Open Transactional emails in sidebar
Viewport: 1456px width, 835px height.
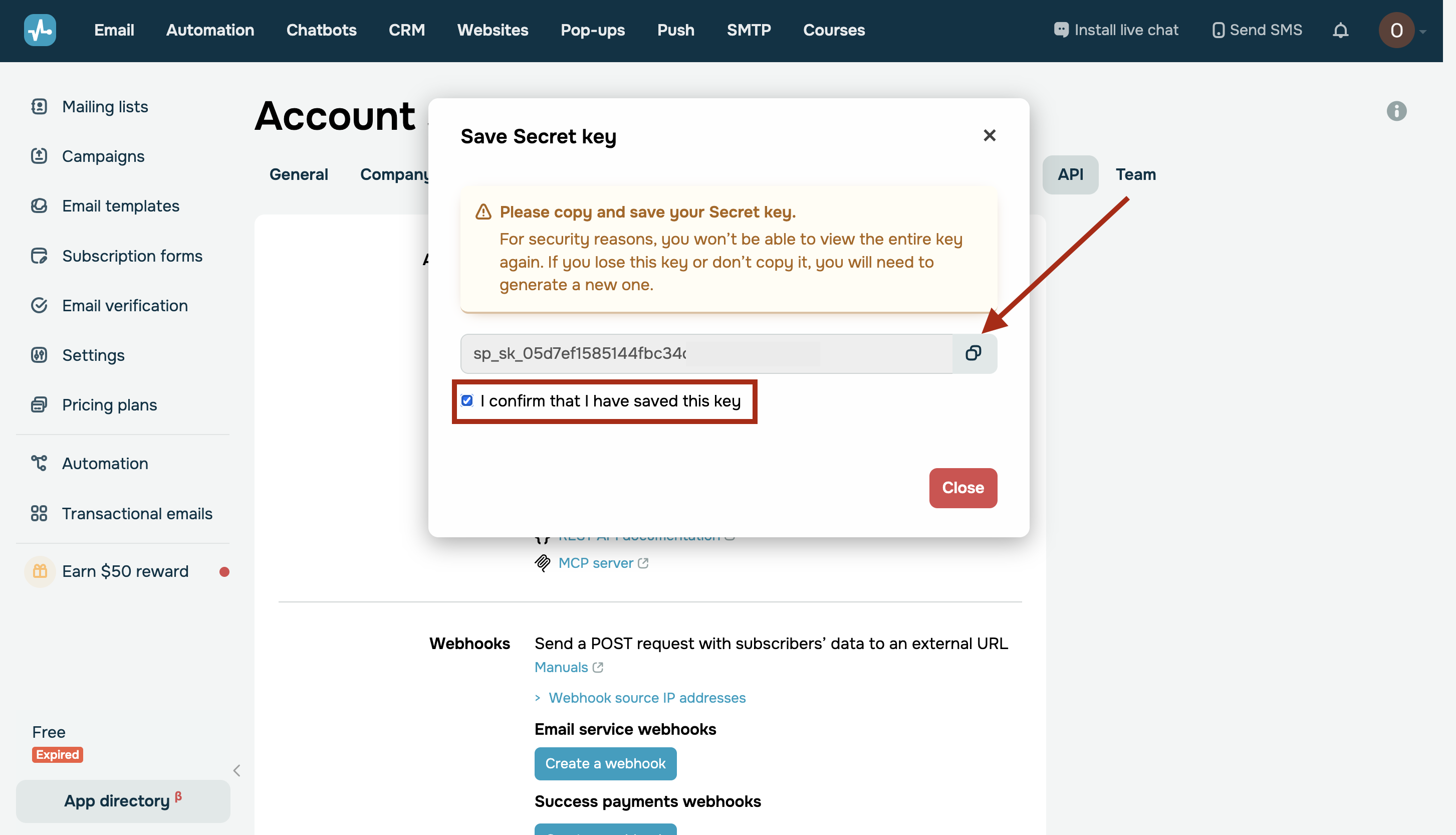click(137, 513)
